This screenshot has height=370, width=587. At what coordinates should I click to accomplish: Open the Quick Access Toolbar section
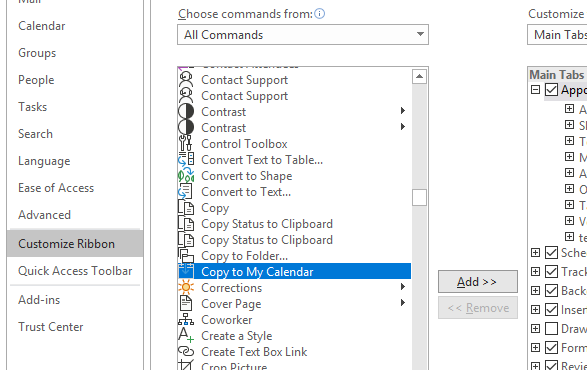pos(75,271)
